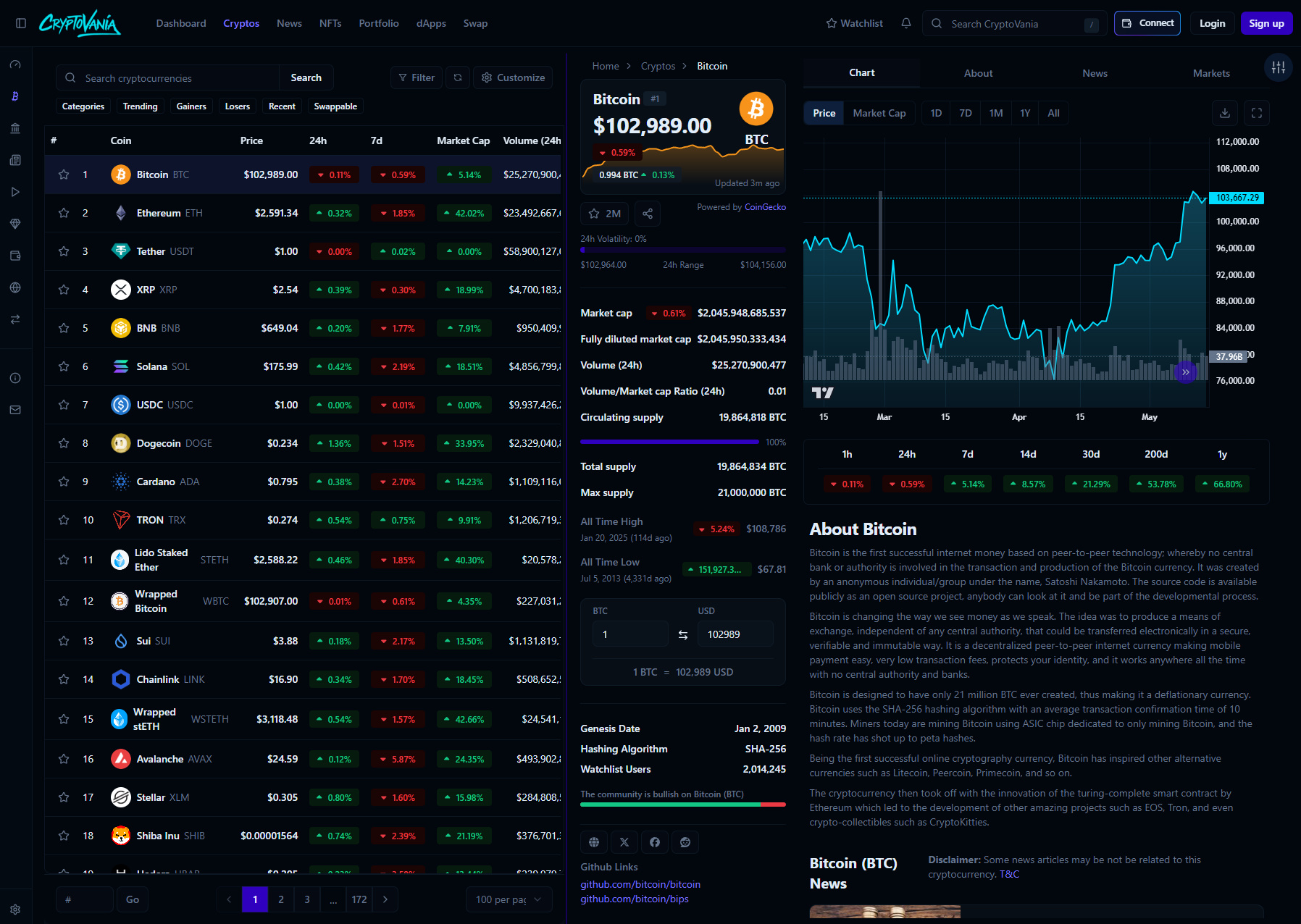Viewport: 1301px width, 924px height.
Task: Refresh the cryptocurrency list
Action: tap(458, 77)
